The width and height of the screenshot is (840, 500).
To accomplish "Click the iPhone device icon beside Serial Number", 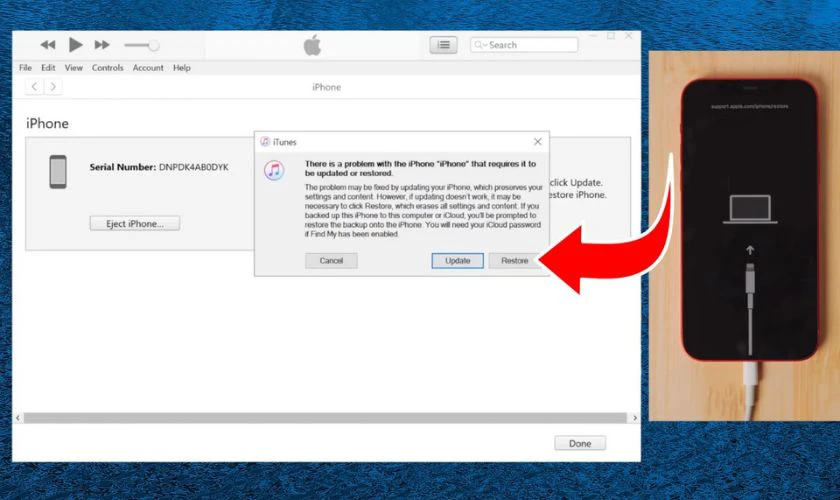I will coord(58,171).
